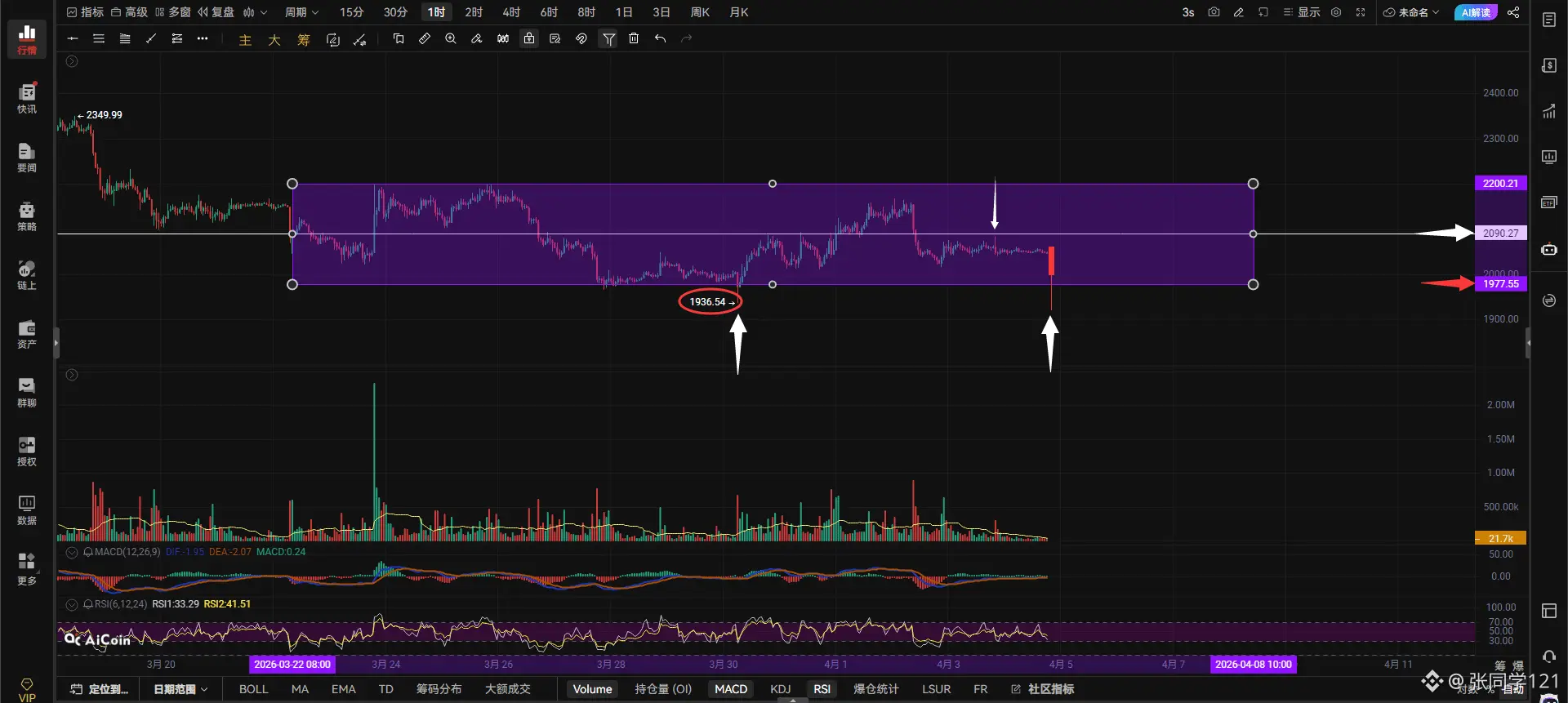The image size is (1568, 703).
Task: Toggle the MACD indicator button
Action: click(x=731, y=689)
